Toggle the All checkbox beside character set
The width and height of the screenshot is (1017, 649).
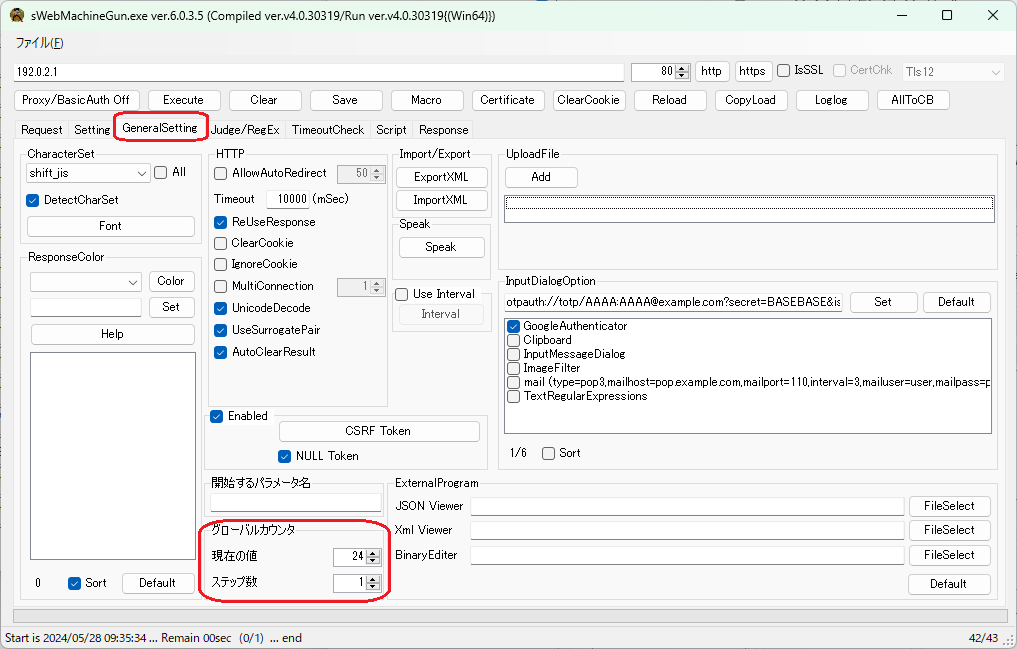coord(161,172)
